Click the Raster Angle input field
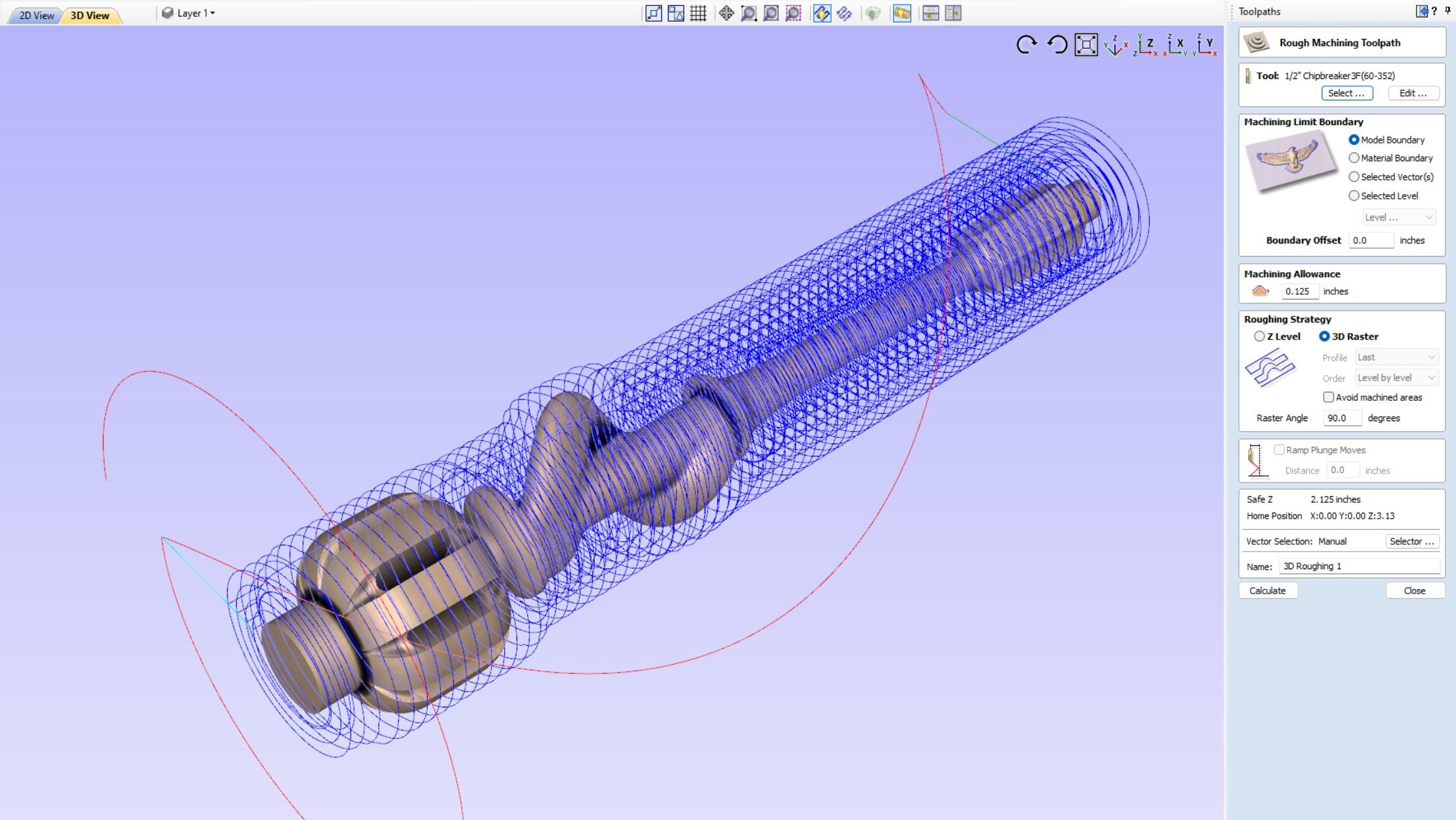Image resolution: width=1456 pixels, height=820 pixels. [x=1342, y=419]
